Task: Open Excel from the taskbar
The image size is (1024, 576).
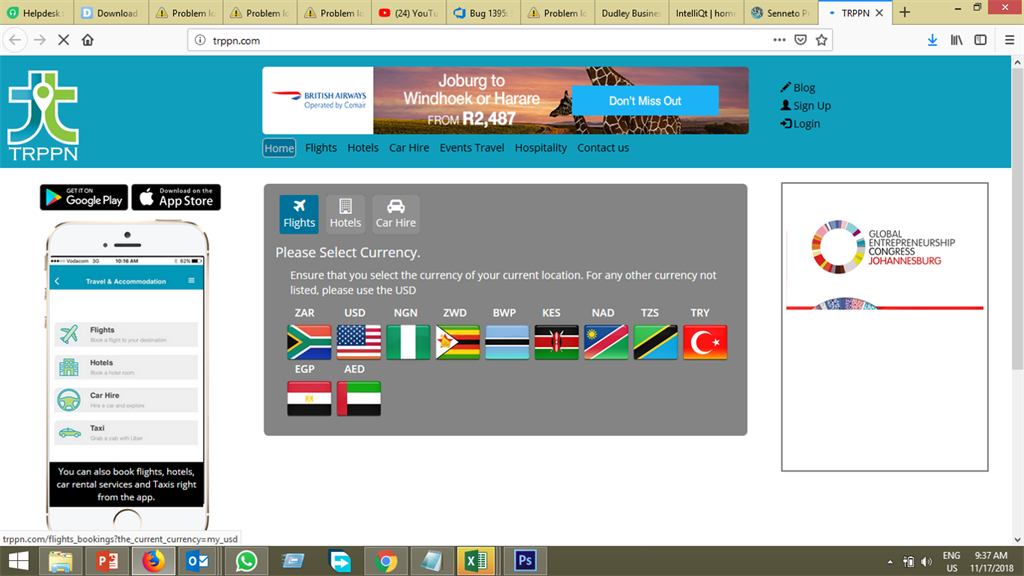Action: [x=476, y=561]
